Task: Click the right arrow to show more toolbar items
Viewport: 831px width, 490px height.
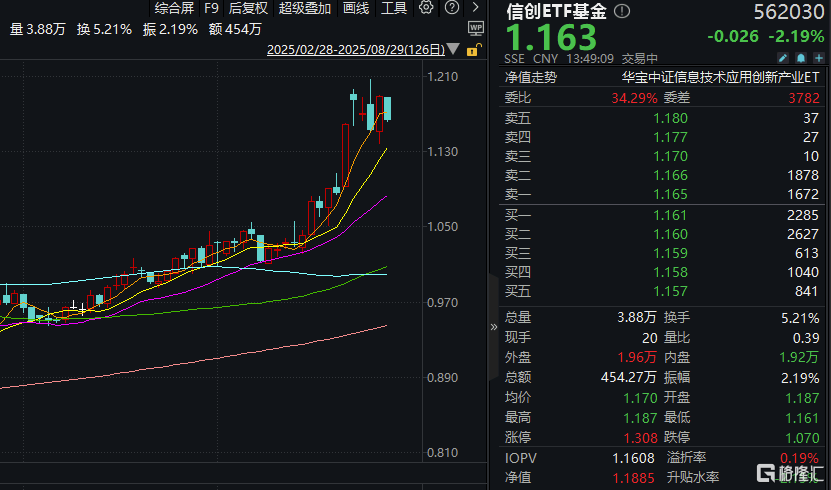Action: click(475, 7)
